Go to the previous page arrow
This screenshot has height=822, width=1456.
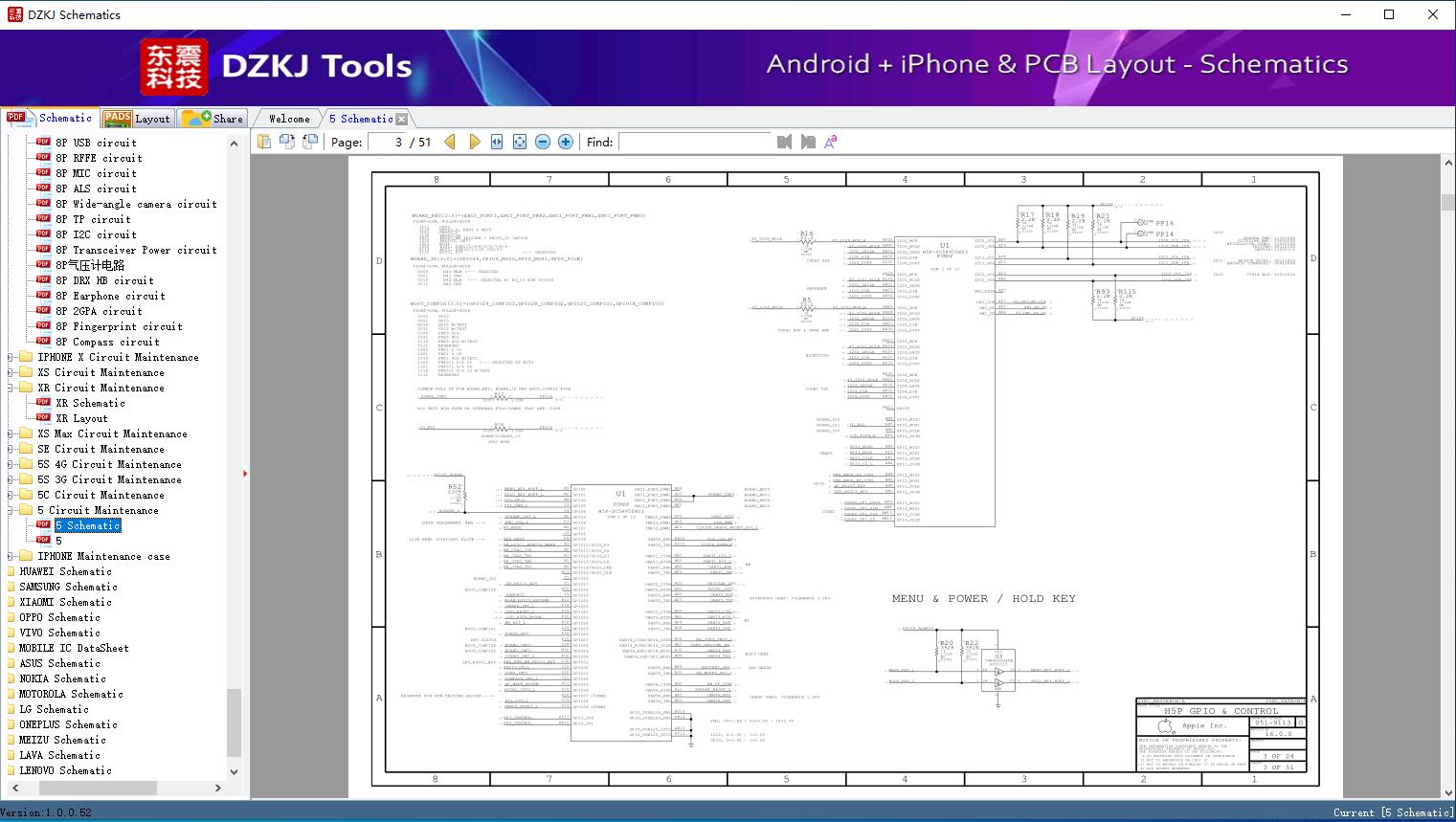tap(450, 142)
